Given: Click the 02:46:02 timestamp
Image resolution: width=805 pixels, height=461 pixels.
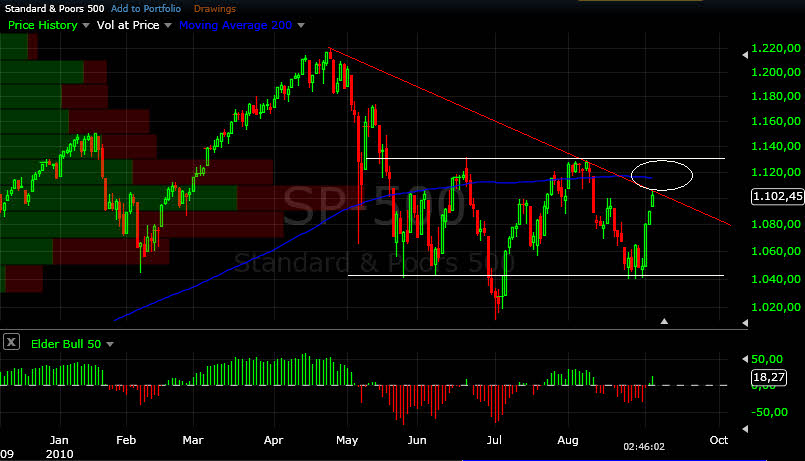Looking at the screenshot, I should click(644, 447).
